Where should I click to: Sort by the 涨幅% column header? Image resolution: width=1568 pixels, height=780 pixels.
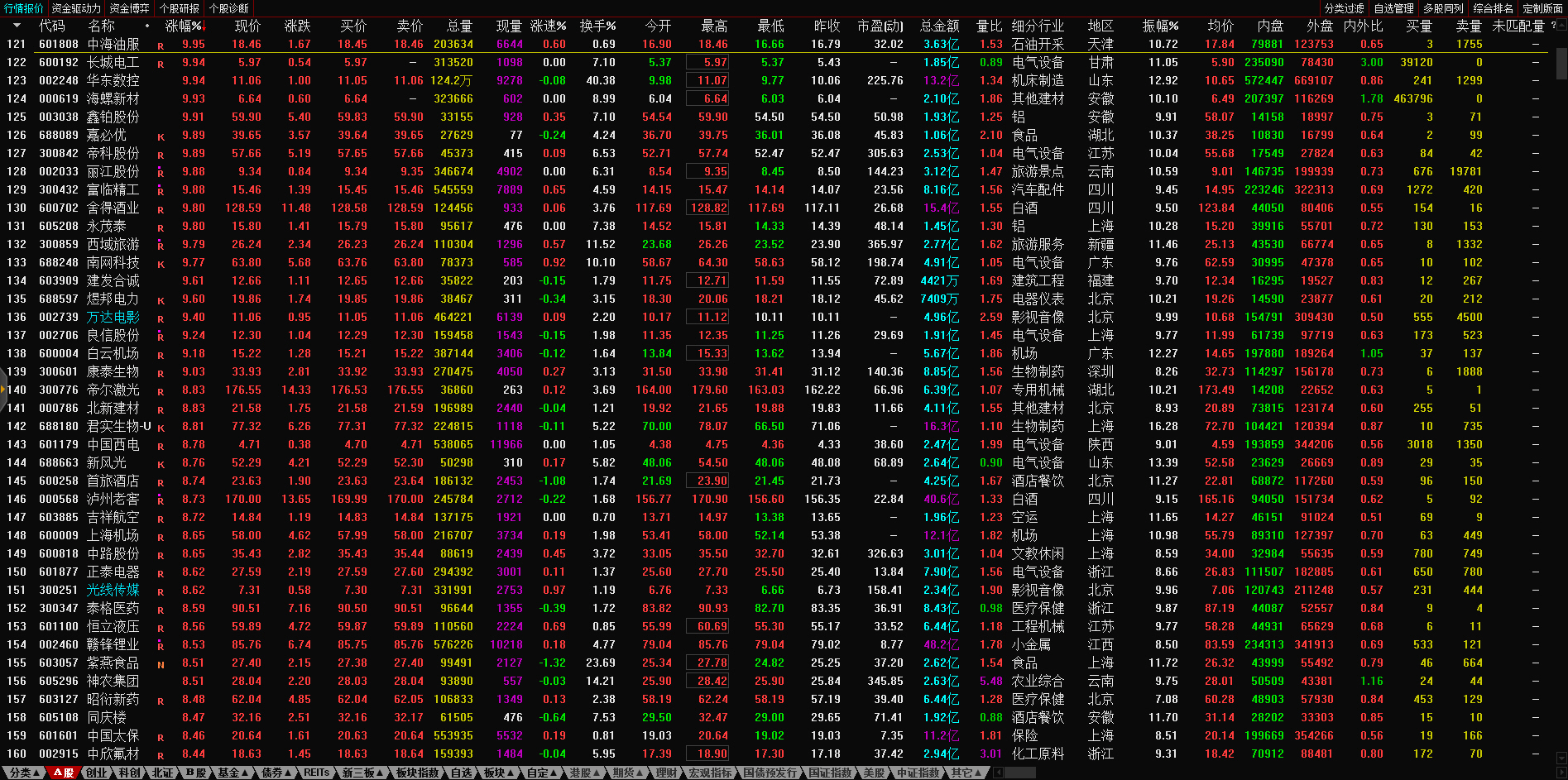pyautogui.click(x=184, y=26)
